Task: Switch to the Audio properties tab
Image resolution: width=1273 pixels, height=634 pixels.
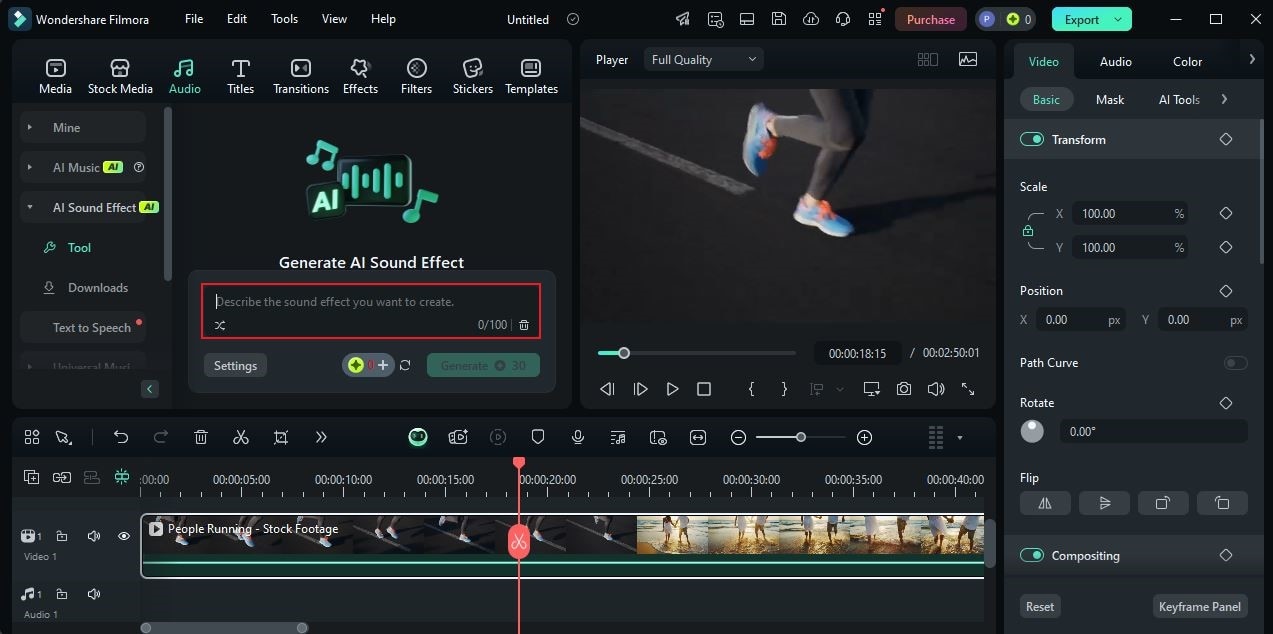Action: (1116, 61)
